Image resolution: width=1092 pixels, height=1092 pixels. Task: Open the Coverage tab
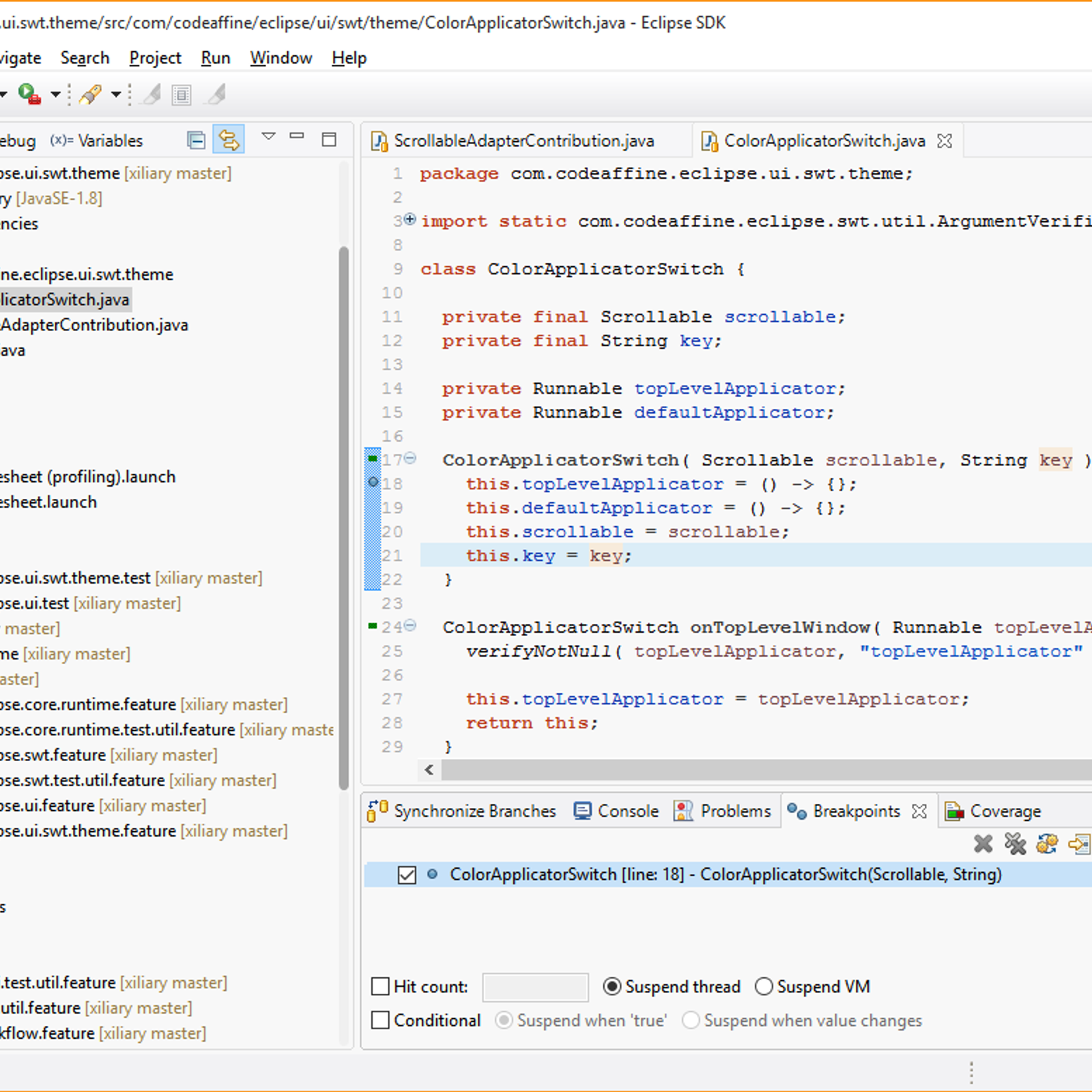click(x=993, y=811)
